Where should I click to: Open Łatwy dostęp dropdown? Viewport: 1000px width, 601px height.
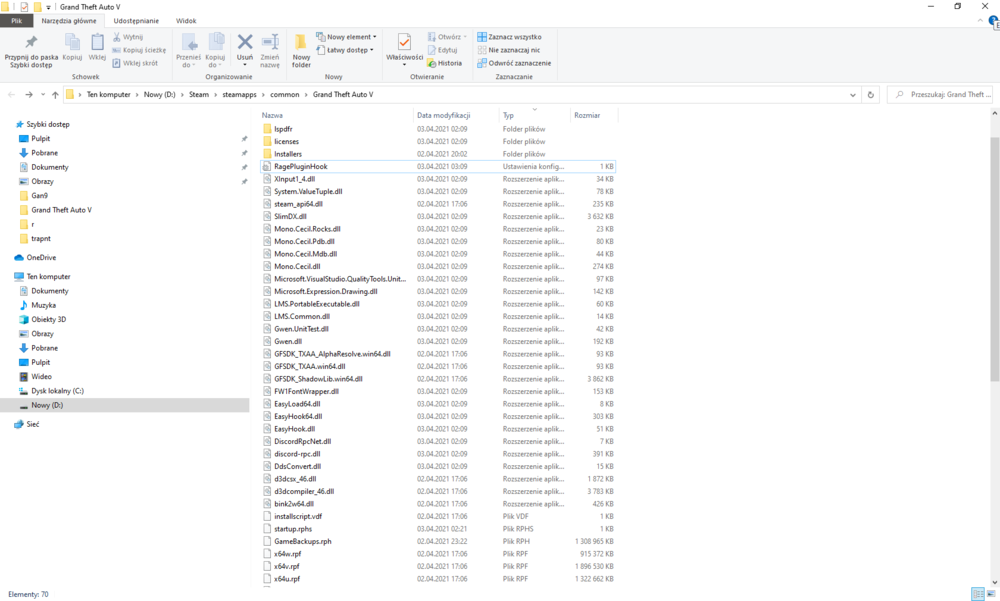[345, 50]
